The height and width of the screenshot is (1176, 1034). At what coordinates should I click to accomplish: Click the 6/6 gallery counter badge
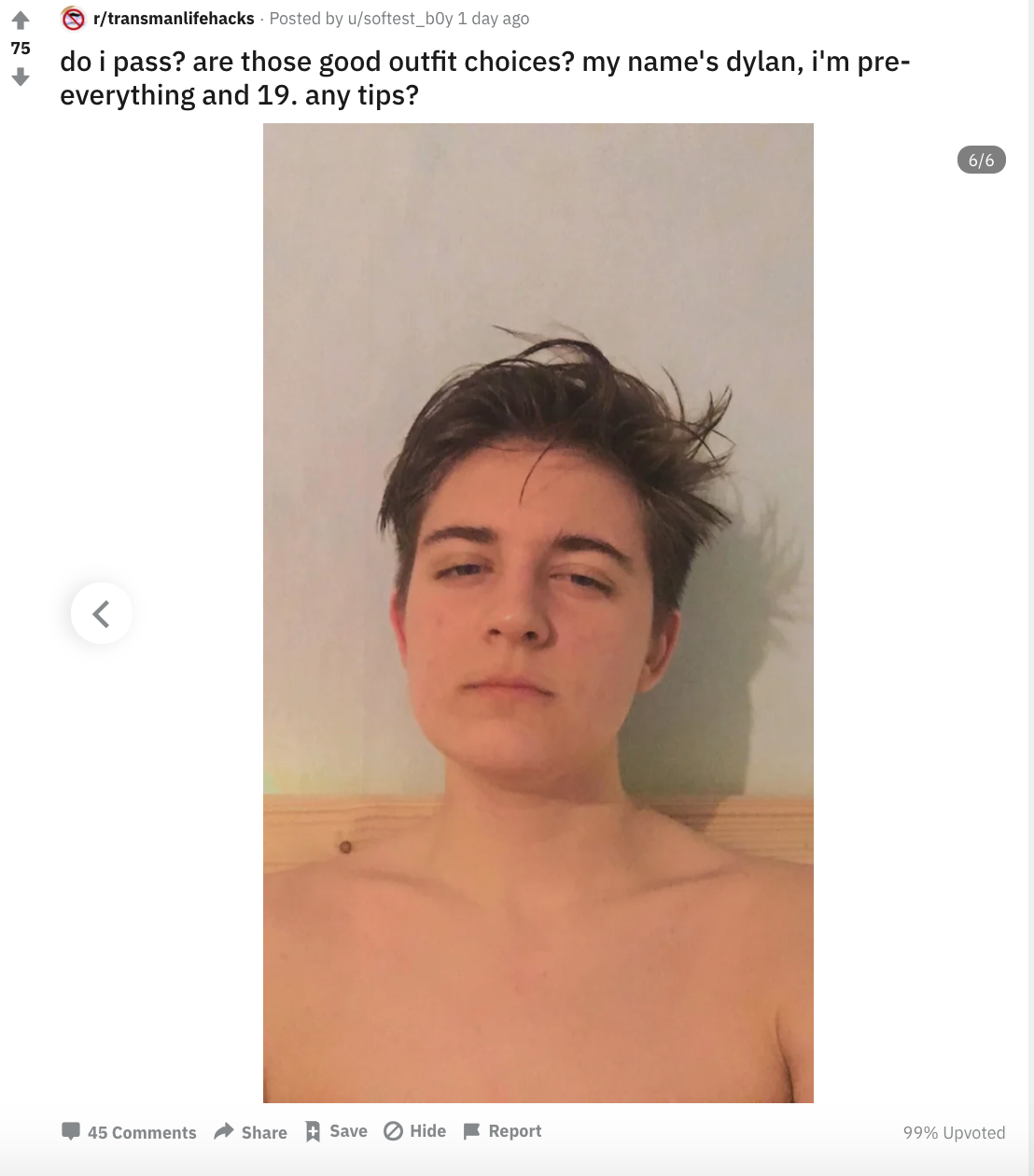[982, 160]
